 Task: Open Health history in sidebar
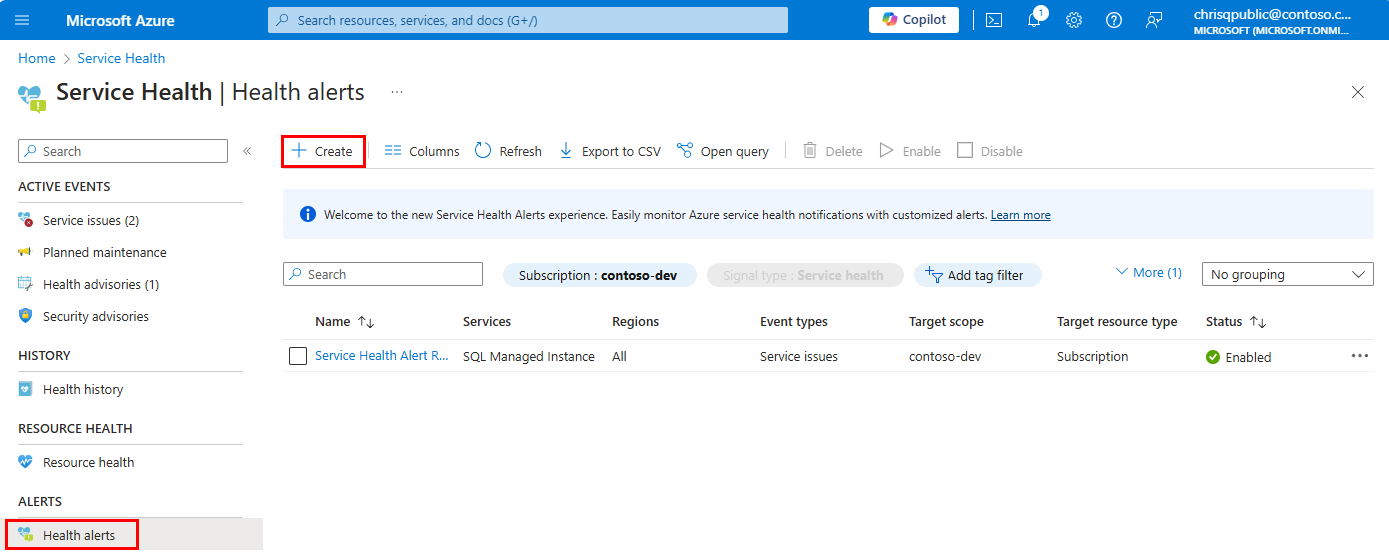pos(83,389)
